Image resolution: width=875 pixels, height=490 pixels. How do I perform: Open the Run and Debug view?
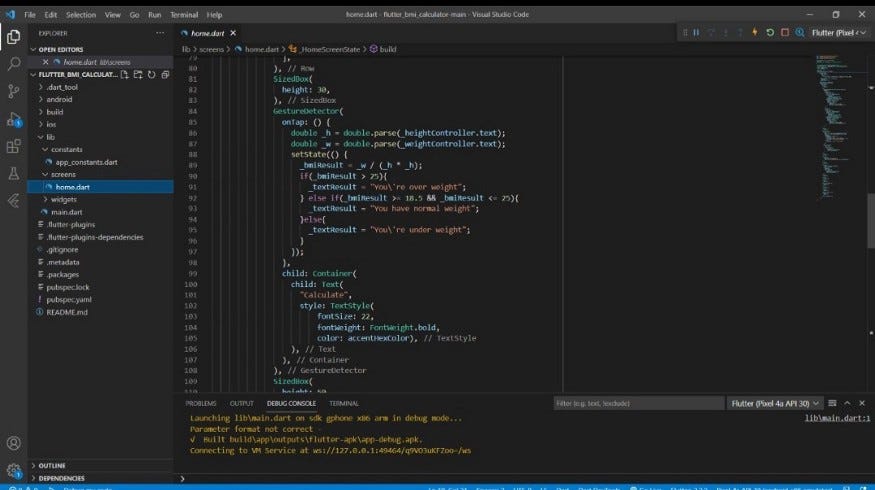tap(13, 119)
